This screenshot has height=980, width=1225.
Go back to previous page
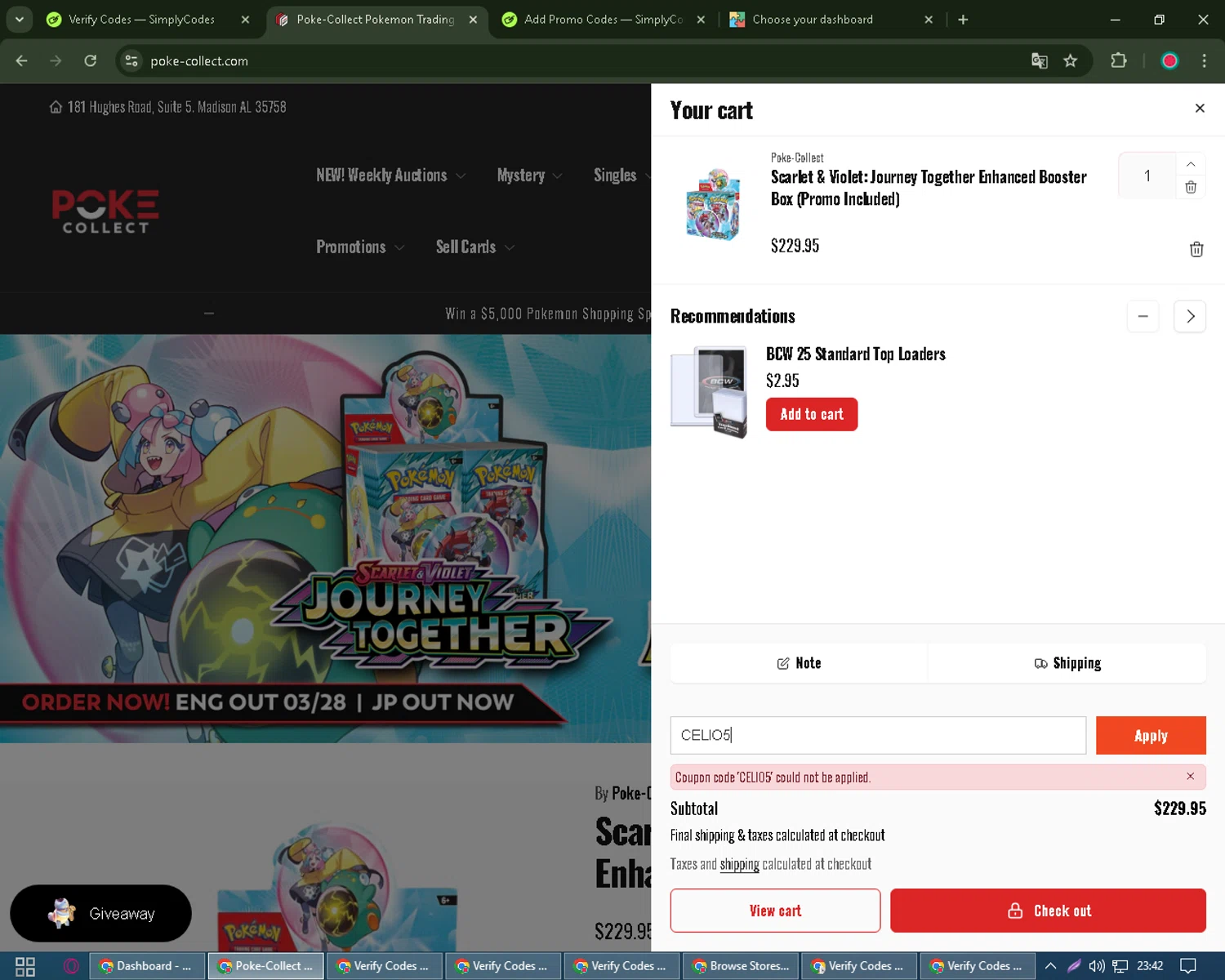pos(22,60)
